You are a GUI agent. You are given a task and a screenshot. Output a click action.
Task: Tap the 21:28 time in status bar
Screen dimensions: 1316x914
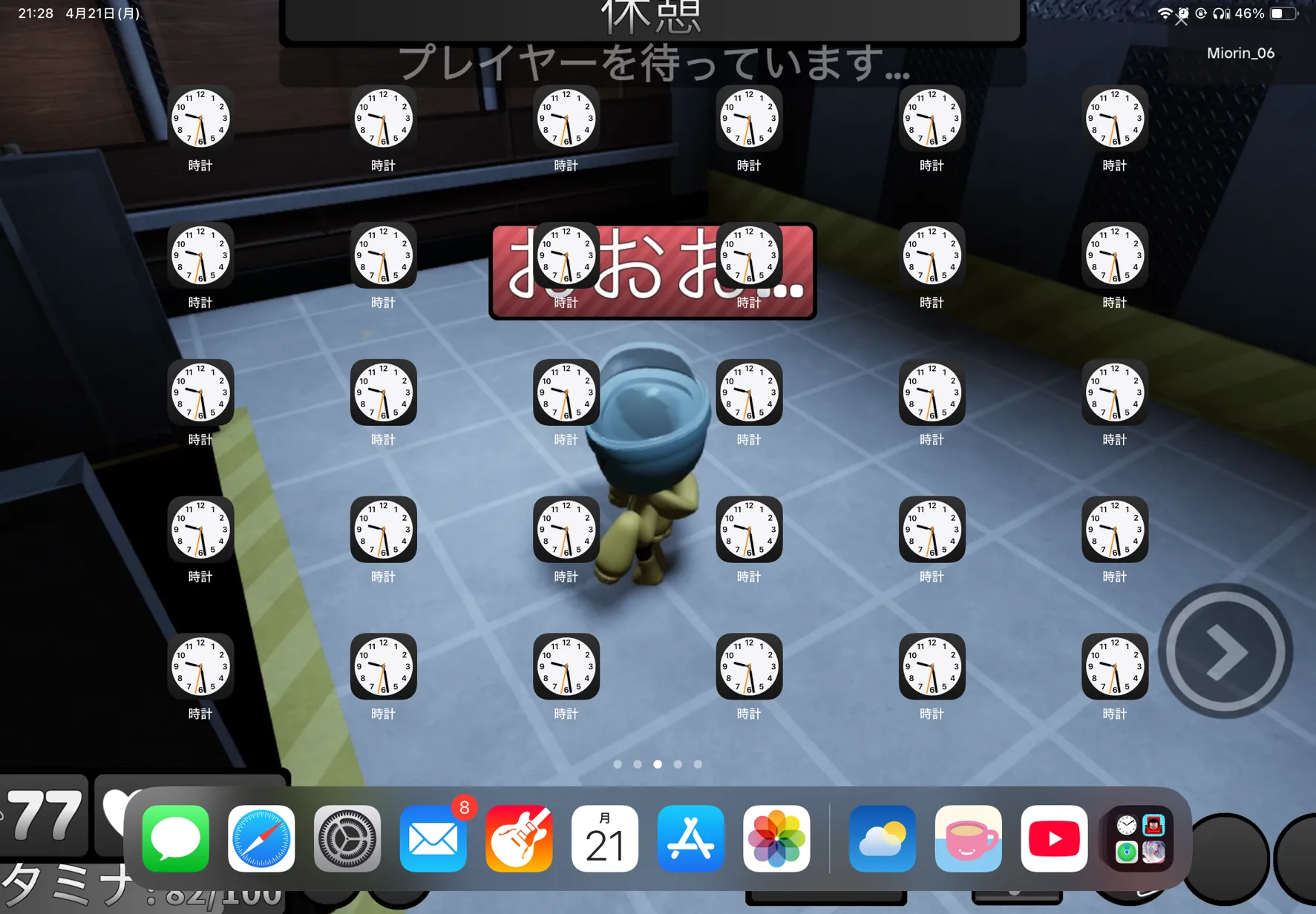[x=36, y=13]
